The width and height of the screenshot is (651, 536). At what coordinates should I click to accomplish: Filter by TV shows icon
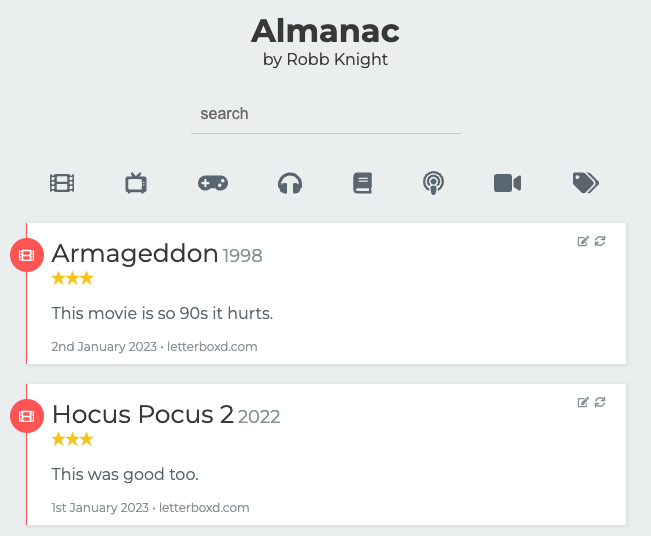pyautogui.click(x=136, y=183)
